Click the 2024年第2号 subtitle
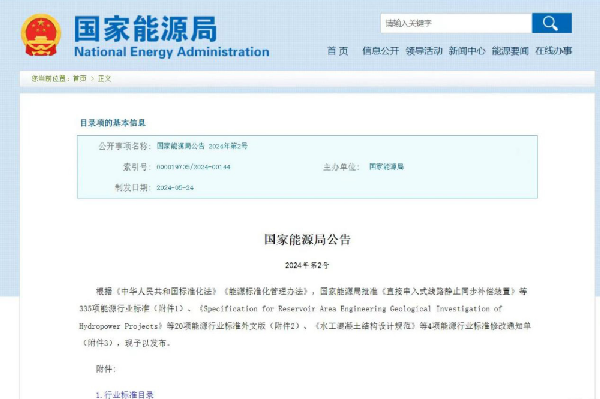The height and width of the screenshot is (399, 600). [x=307, y=265]
